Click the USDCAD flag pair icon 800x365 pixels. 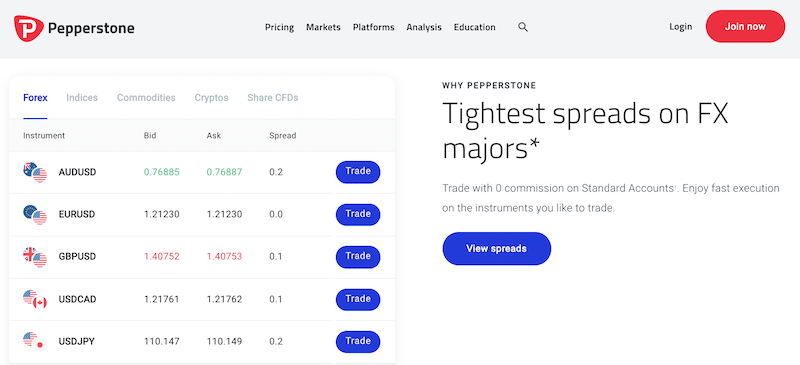35,299
